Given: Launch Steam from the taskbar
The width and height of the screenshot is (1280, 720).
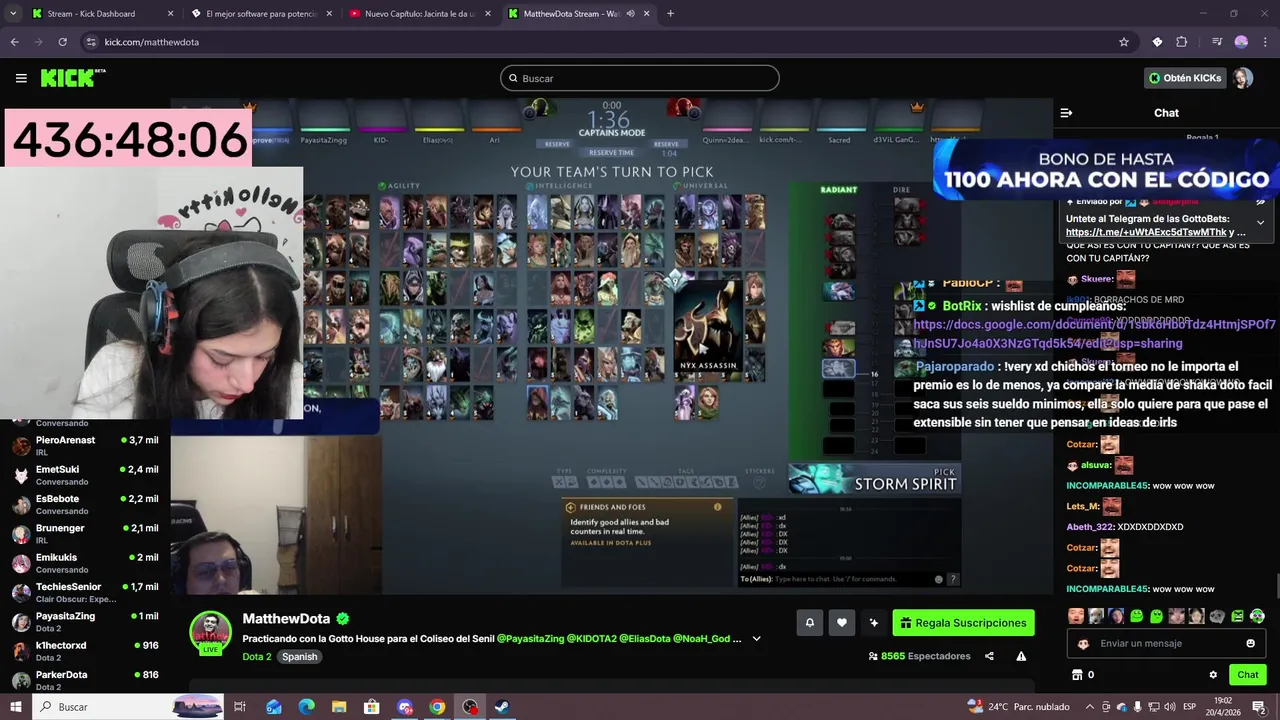Looking at the screenshot, I should point(502,707).
